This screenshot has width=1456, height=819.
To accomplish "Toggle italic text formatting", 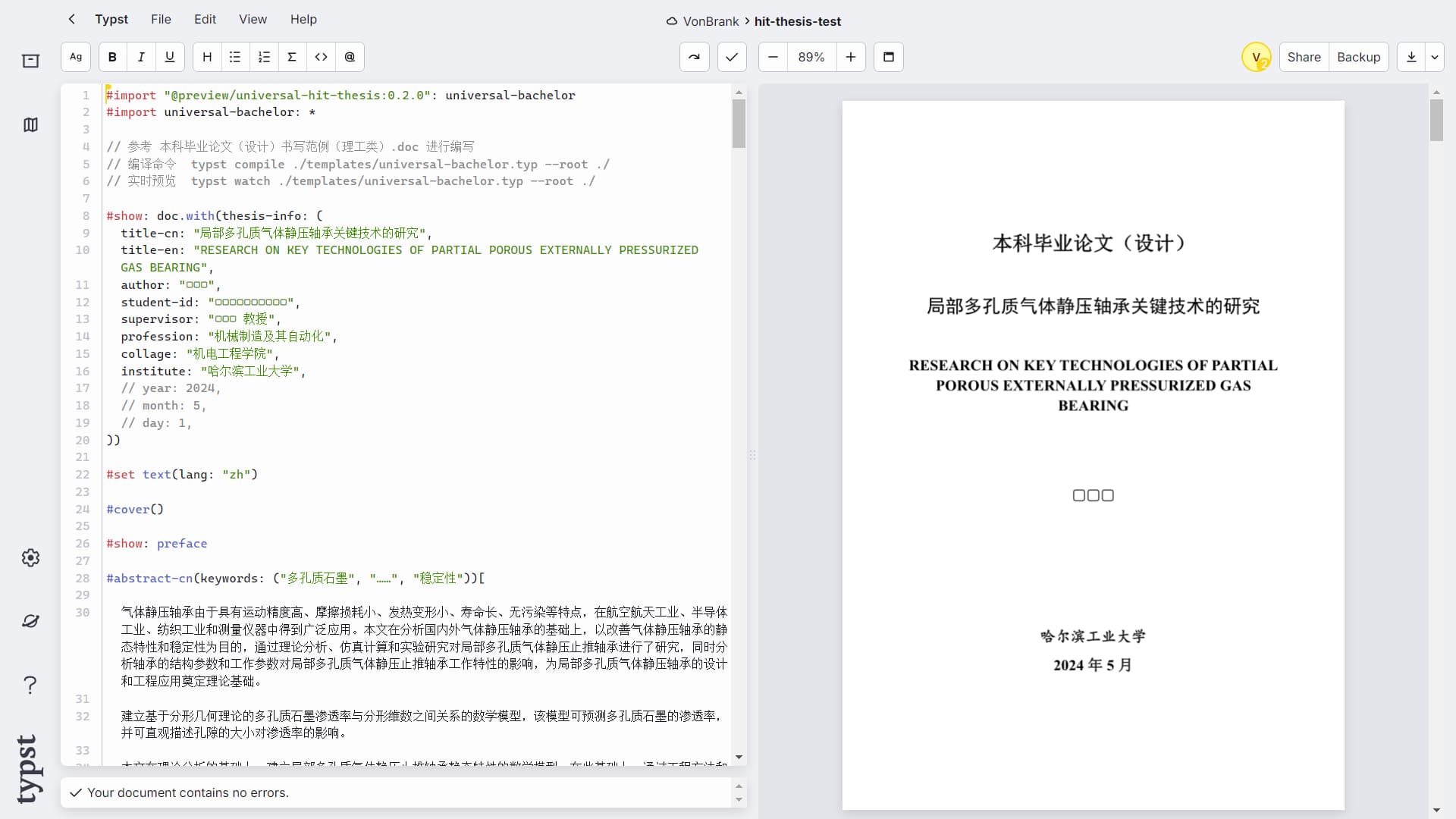I will point(141,57).
